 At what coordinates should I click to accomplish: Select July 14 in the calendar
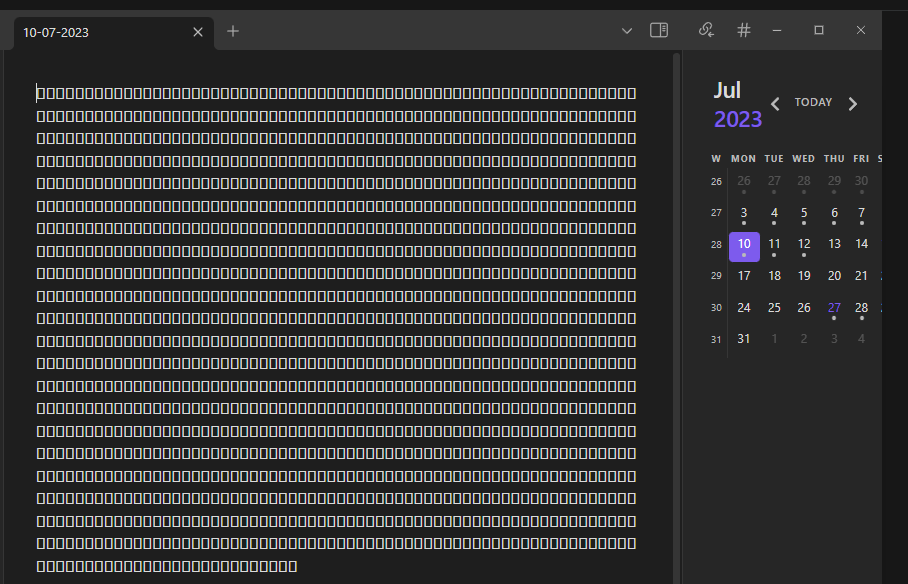point(862,246)
